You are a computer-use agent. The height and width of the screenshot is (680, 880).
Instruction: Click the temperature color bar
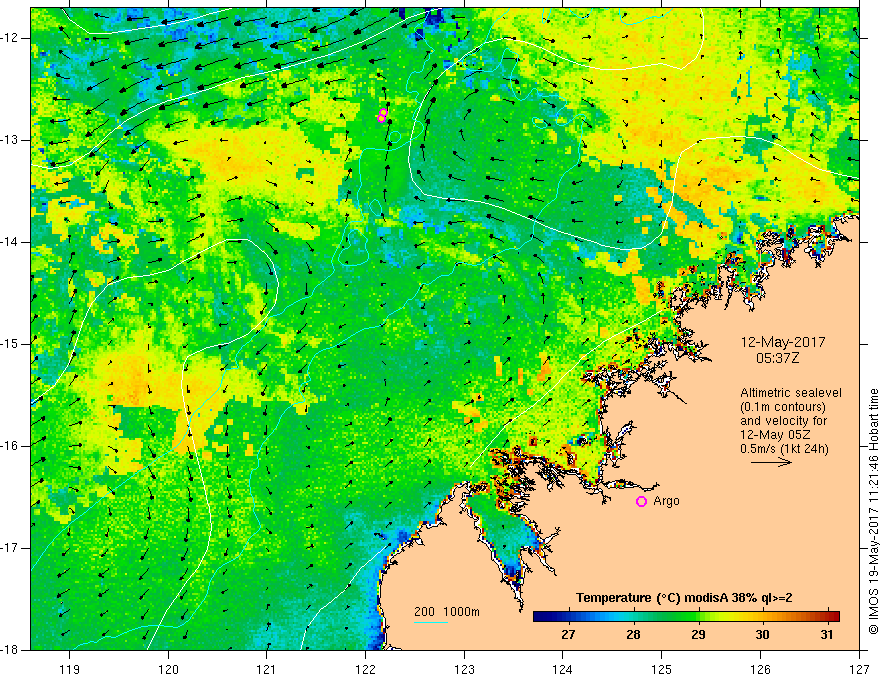coord(686,617)
